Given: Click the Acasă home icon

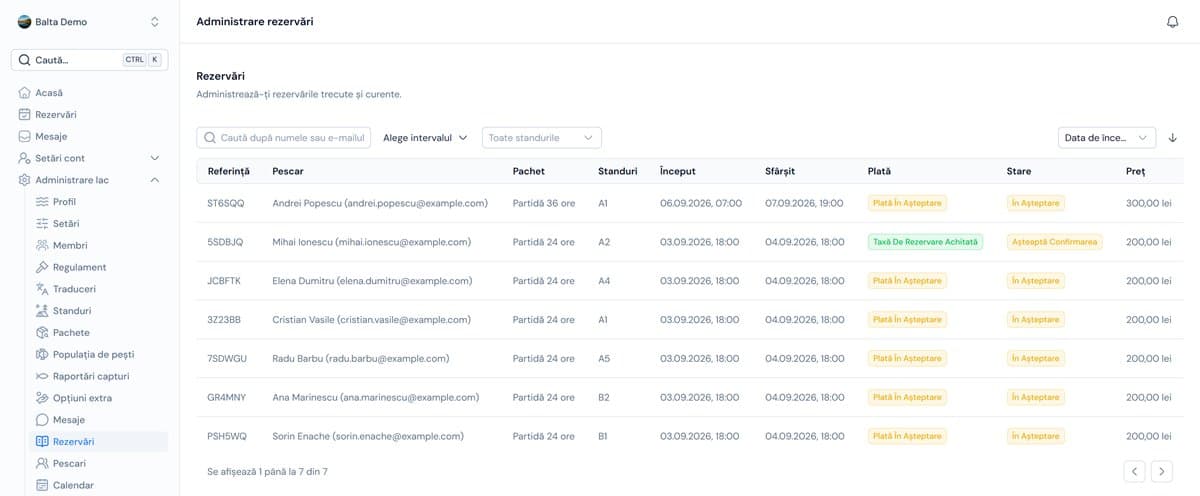Looking at the screenshot, I should (25, 92).
